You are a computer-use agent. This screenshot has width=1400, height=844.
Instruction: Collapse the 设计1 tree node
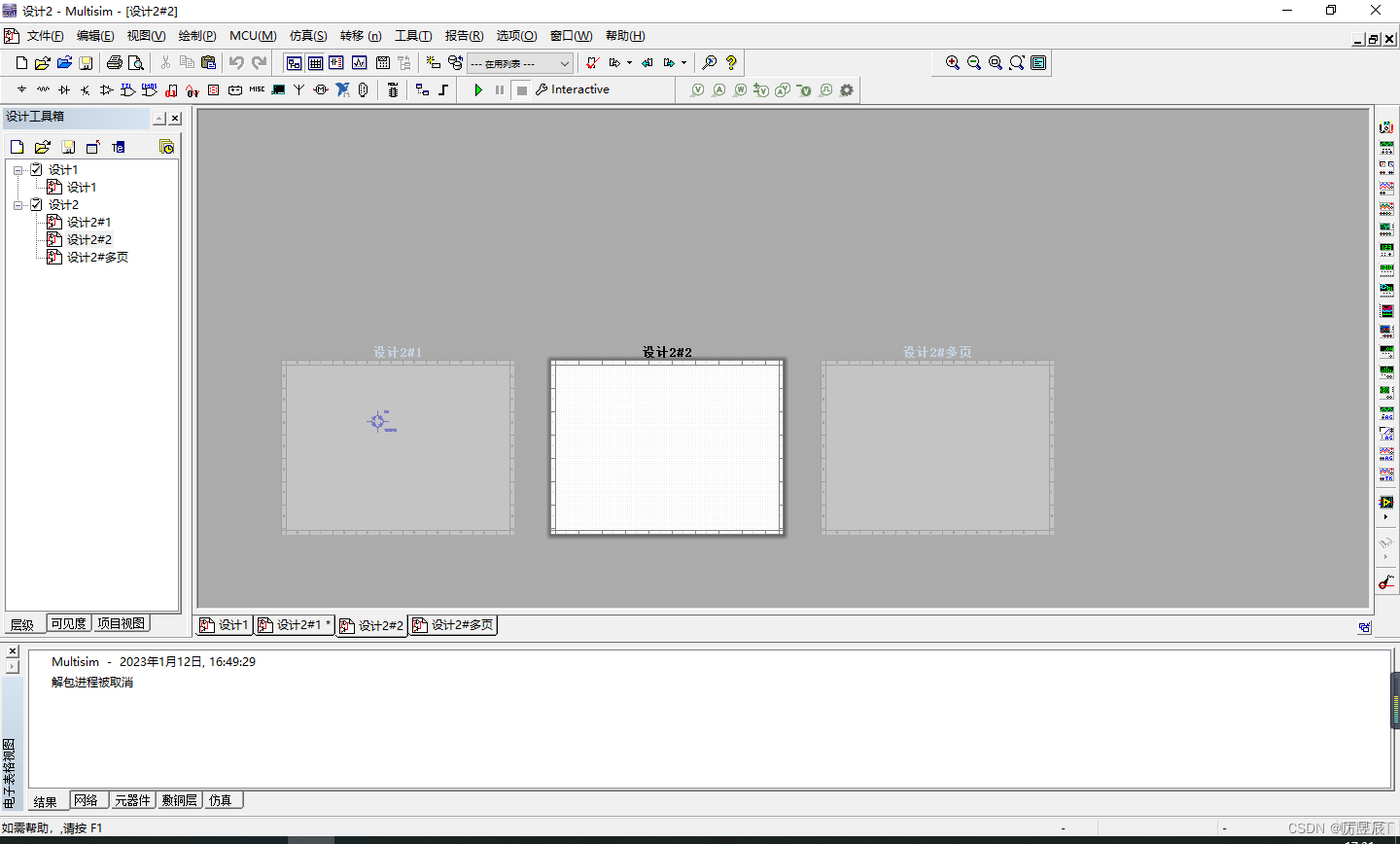pos(17,170)
